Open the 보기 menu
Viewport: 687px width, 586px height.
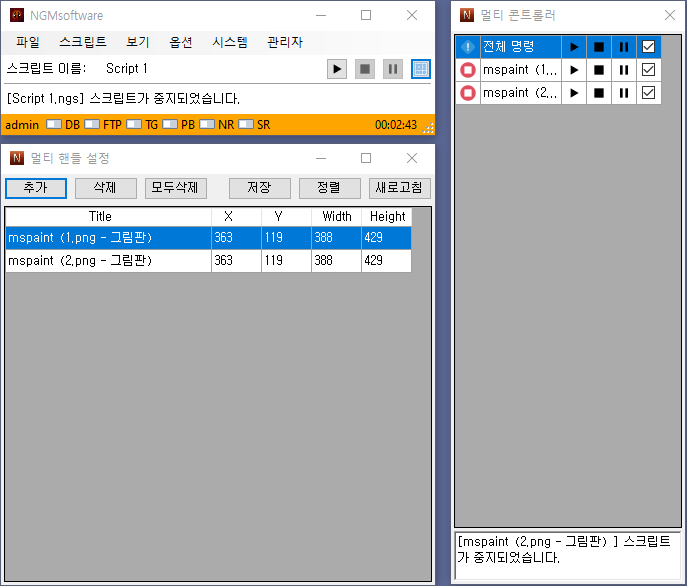138,43
